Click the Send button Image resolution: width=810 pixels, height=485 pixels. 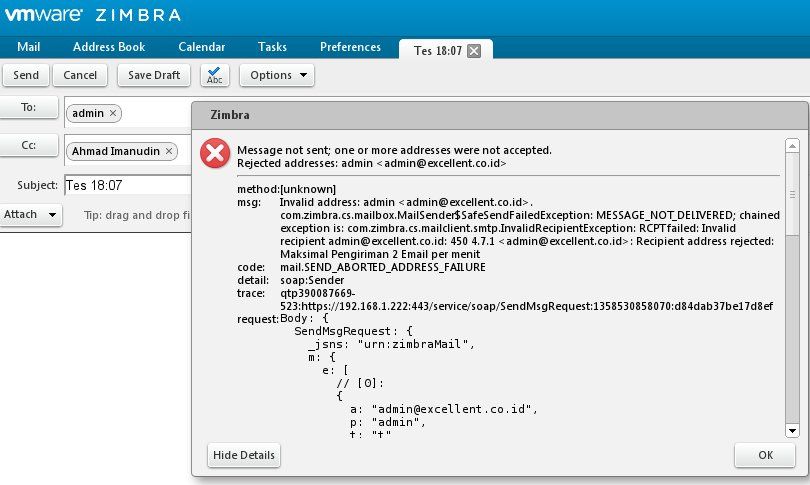coord(26,75)
